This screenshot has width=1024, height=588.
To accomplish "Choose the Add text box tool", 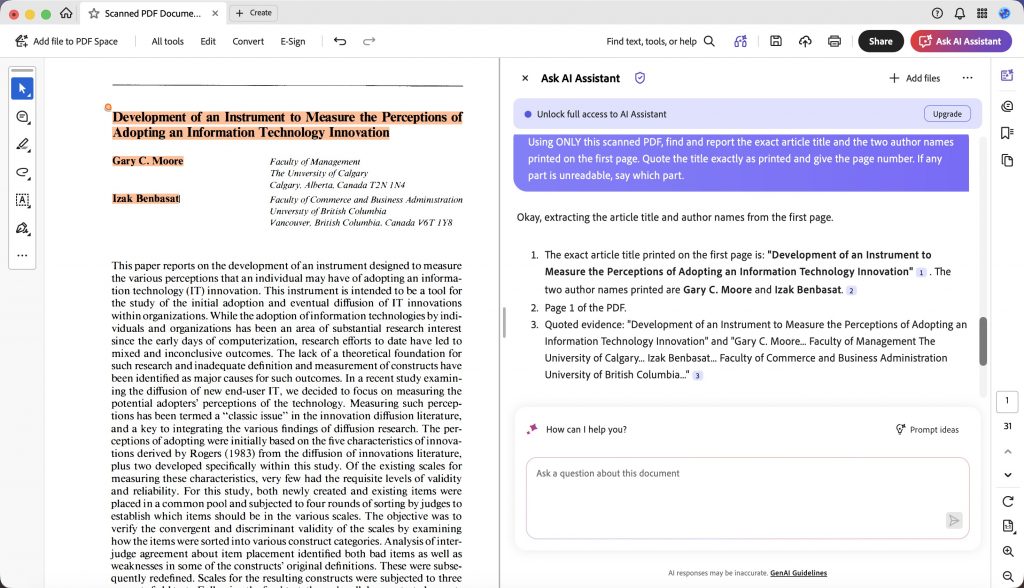I will [x=22, y=200].
